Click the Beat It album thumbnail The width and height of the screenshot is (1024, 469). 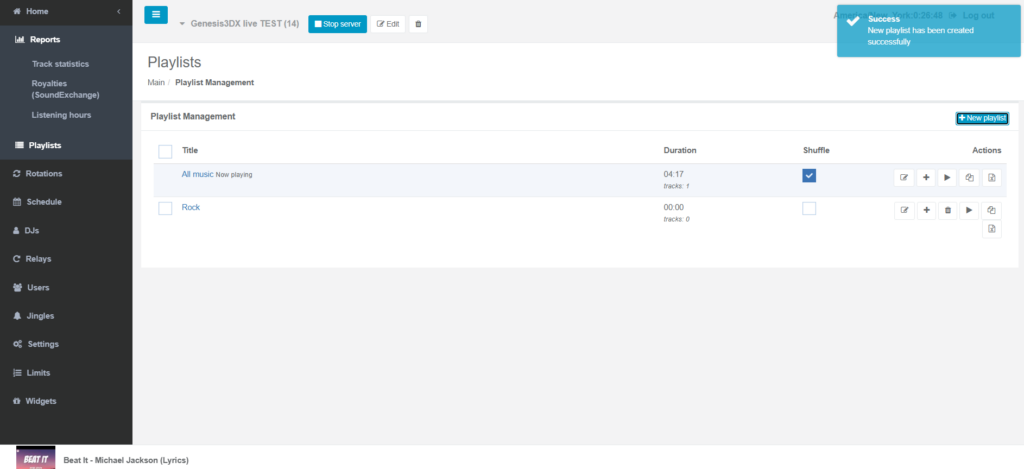click(35, 458)
